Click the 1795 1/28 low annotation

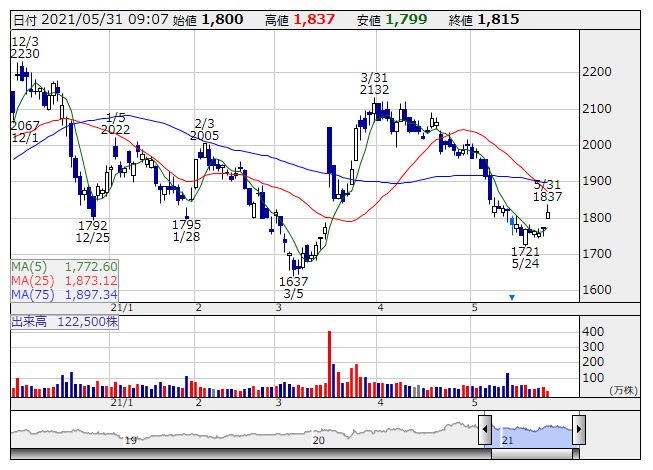(186, 231)
